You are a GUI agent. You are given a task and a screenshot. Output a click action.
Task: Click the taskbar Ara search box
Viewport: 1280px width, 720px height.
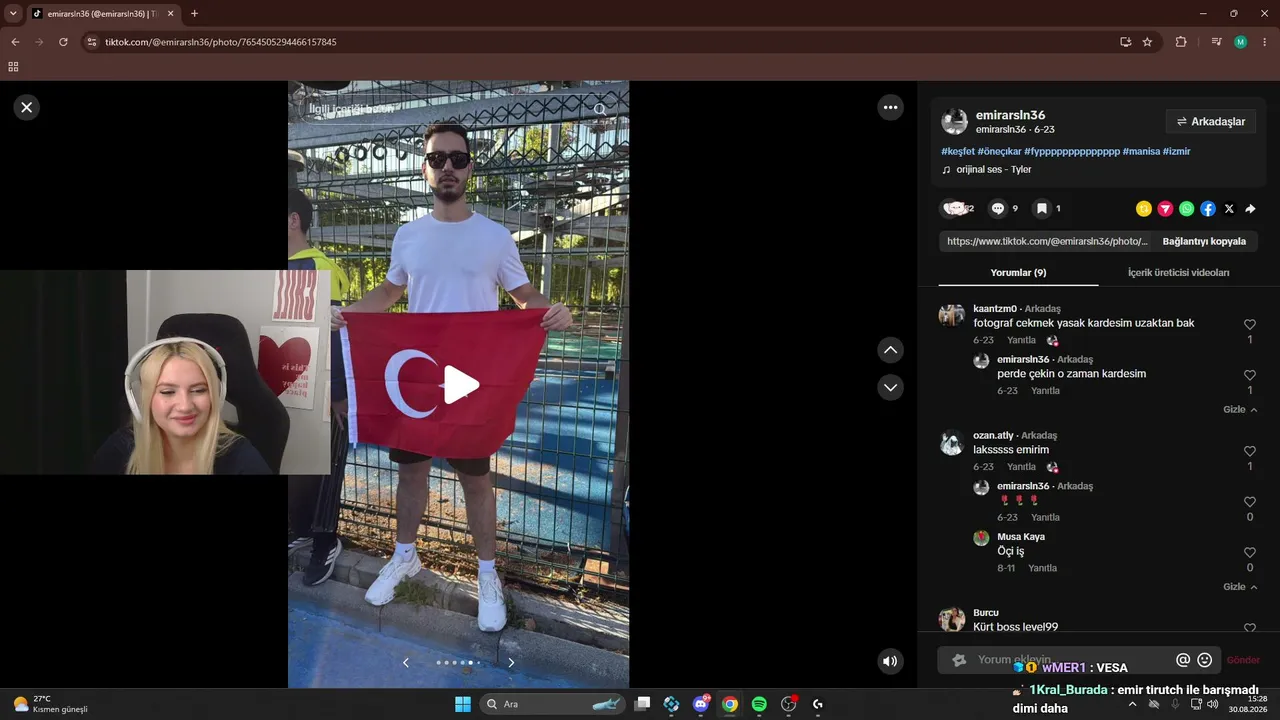553,704
